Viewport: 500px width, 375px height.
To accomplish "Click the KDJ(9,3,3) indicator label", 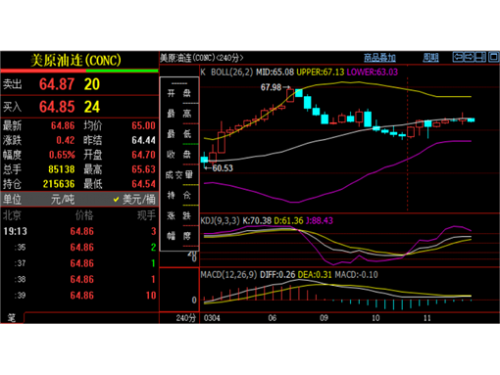I will pos(220,221).
